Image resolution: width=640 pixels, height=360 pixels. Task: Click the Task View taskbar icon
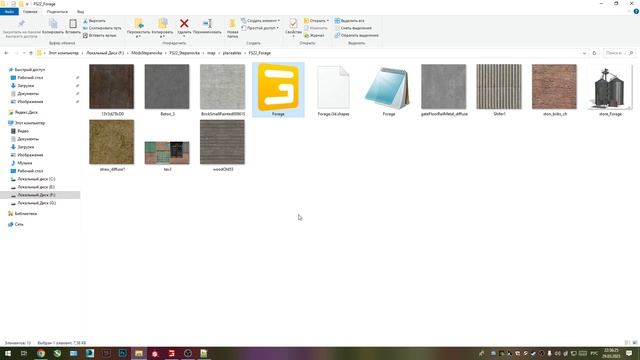coord(24,353)
